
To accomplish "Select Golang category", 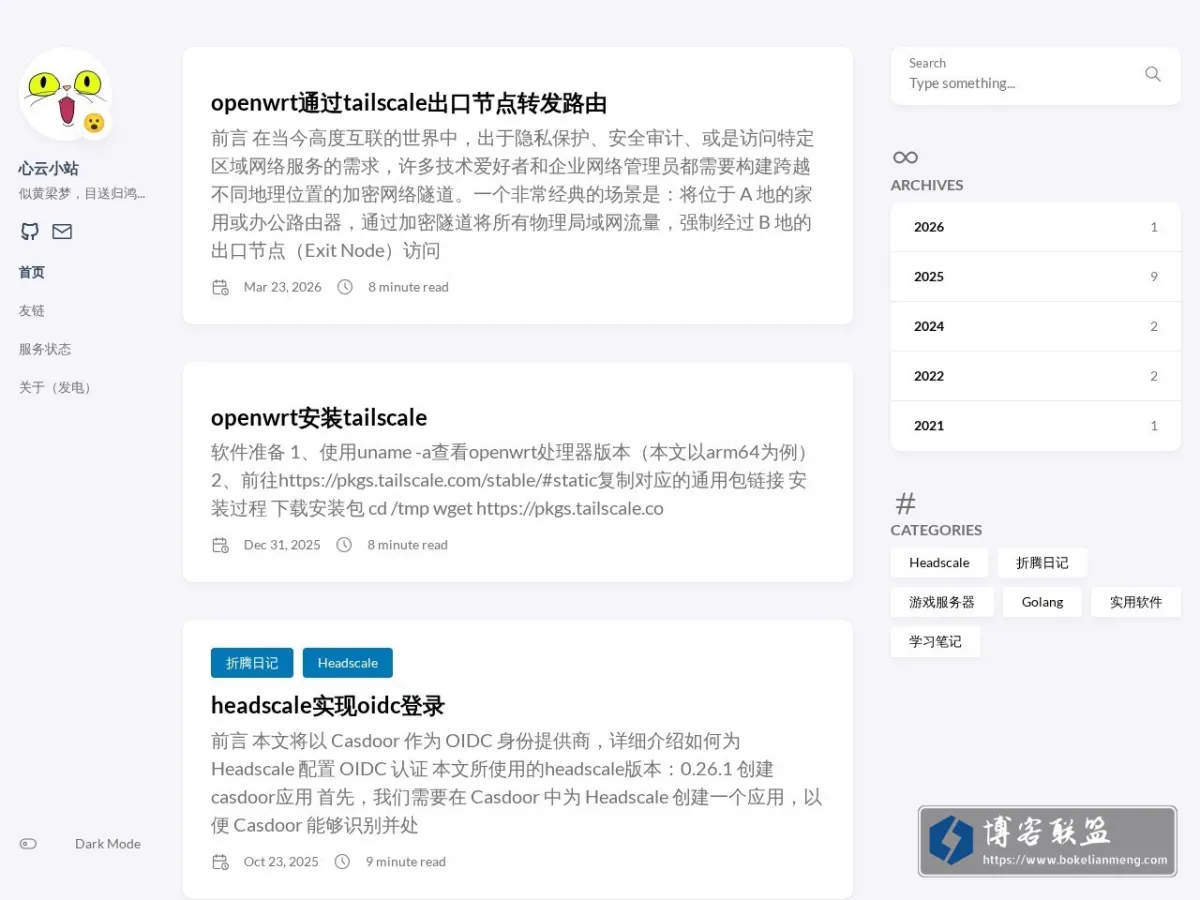I will (x=1043, y=602).
